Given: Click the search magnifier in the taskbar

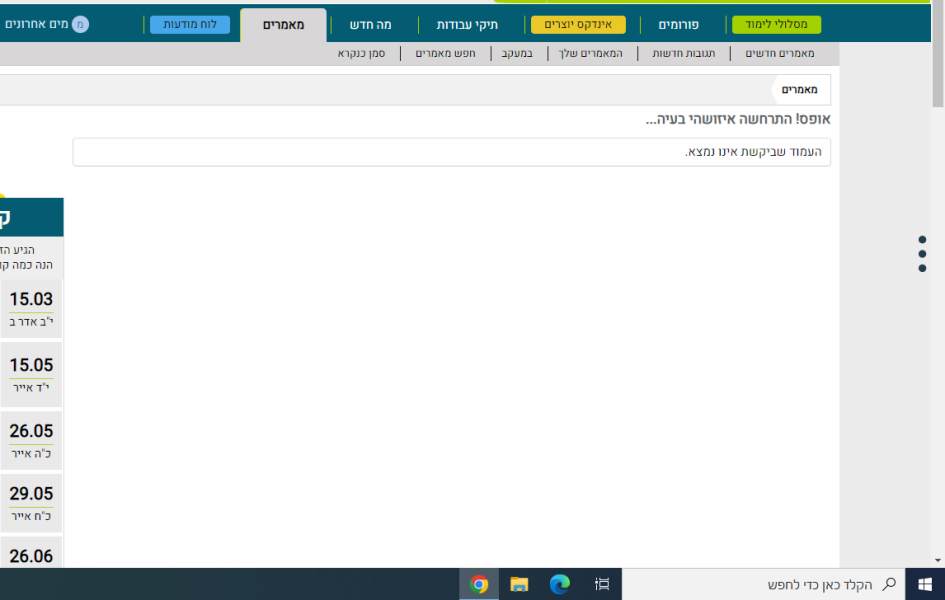Looking at the screenshot, I should tap(889, 585).
